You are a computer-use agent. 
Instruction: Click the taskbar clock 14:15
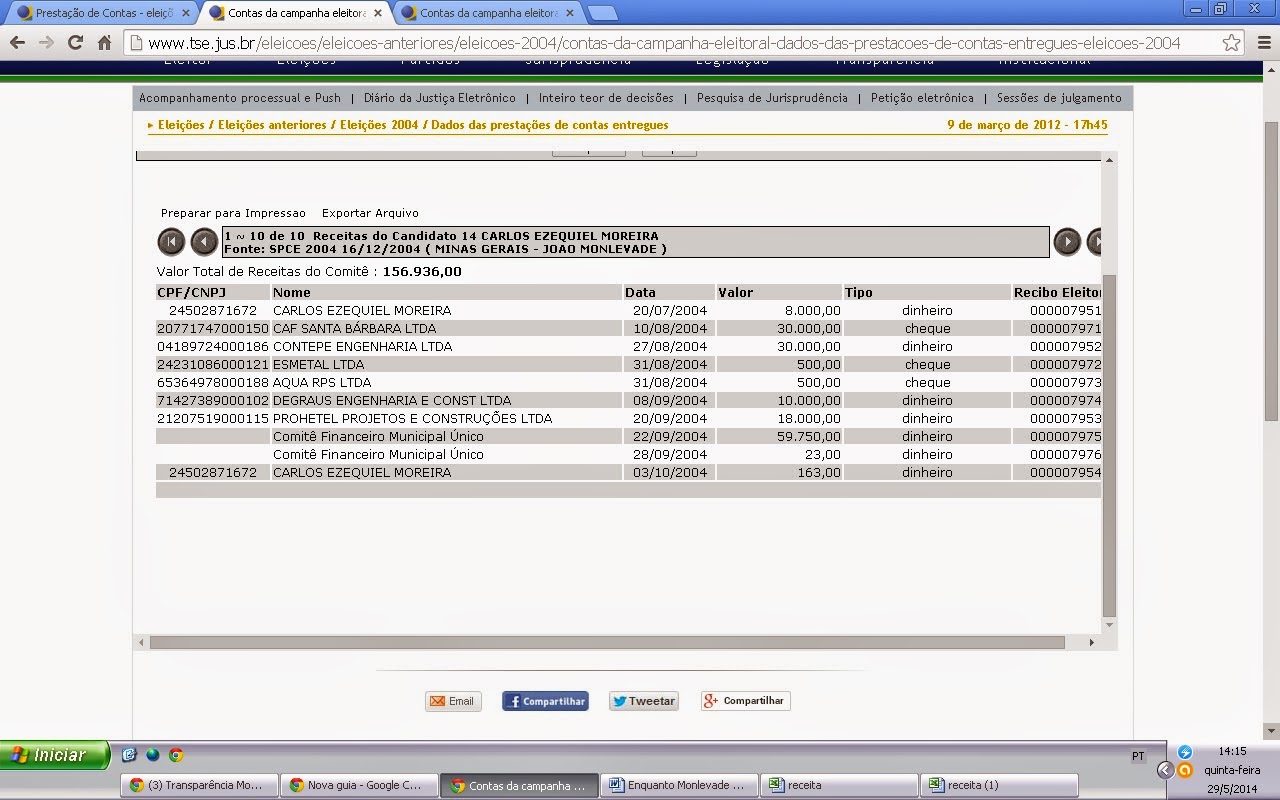(1232, 751)
